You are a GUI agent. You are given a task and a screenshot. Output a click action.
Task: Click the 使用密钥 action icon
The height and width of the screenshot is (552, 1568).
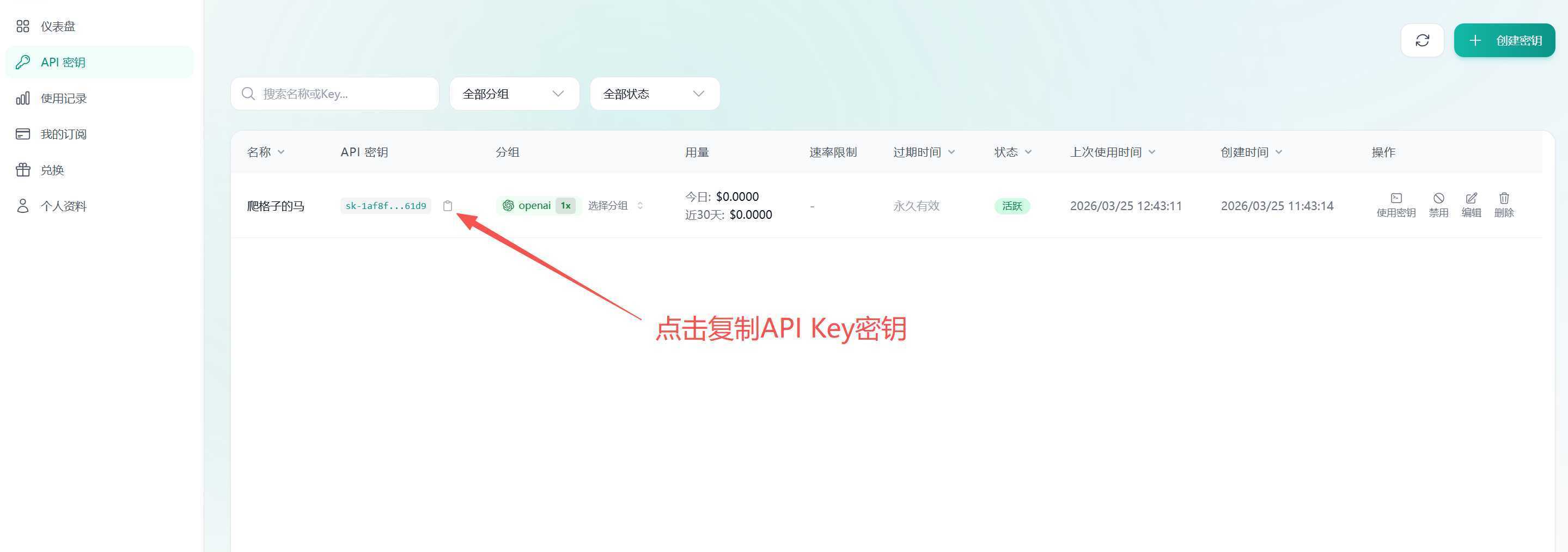pyautogui.click(x=1396, y=204)
